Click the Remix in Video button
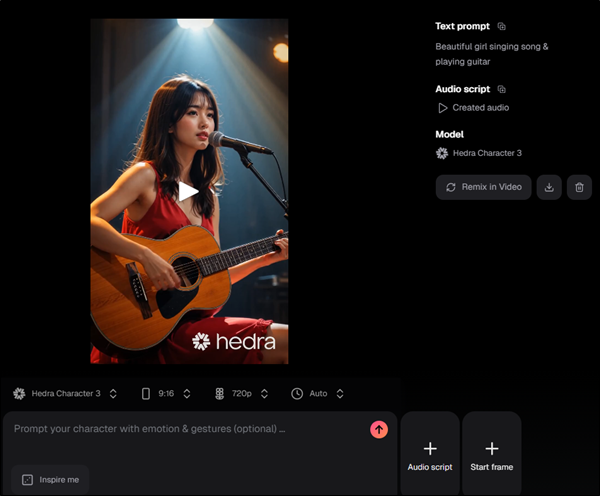 click(483, 187)
